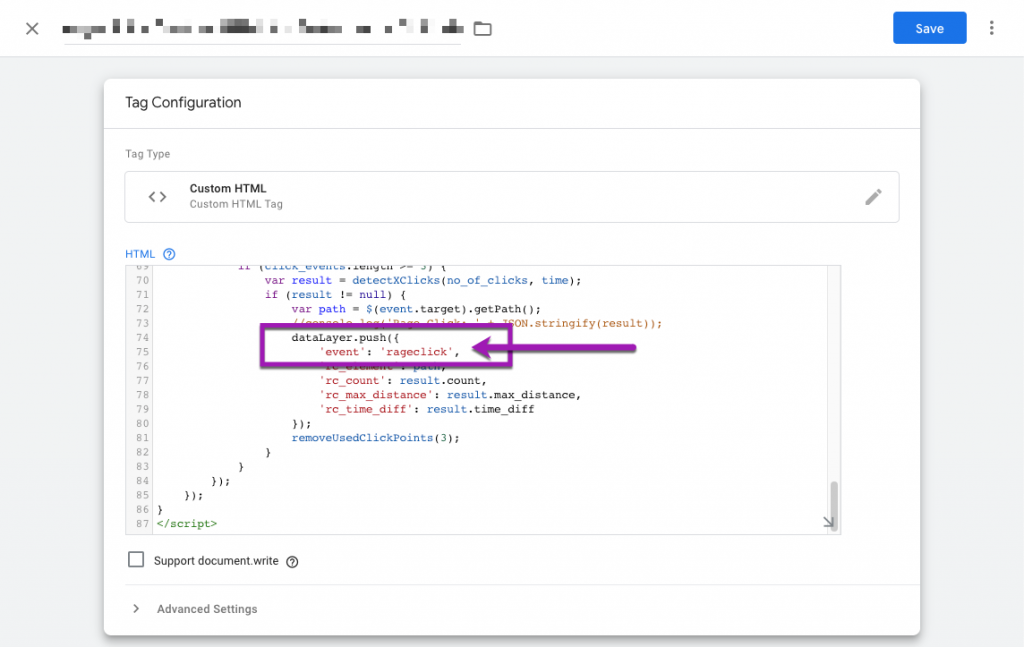1024x647 pixels.
Task: Open help icon next to Support document.write
Action: point(292,561)
